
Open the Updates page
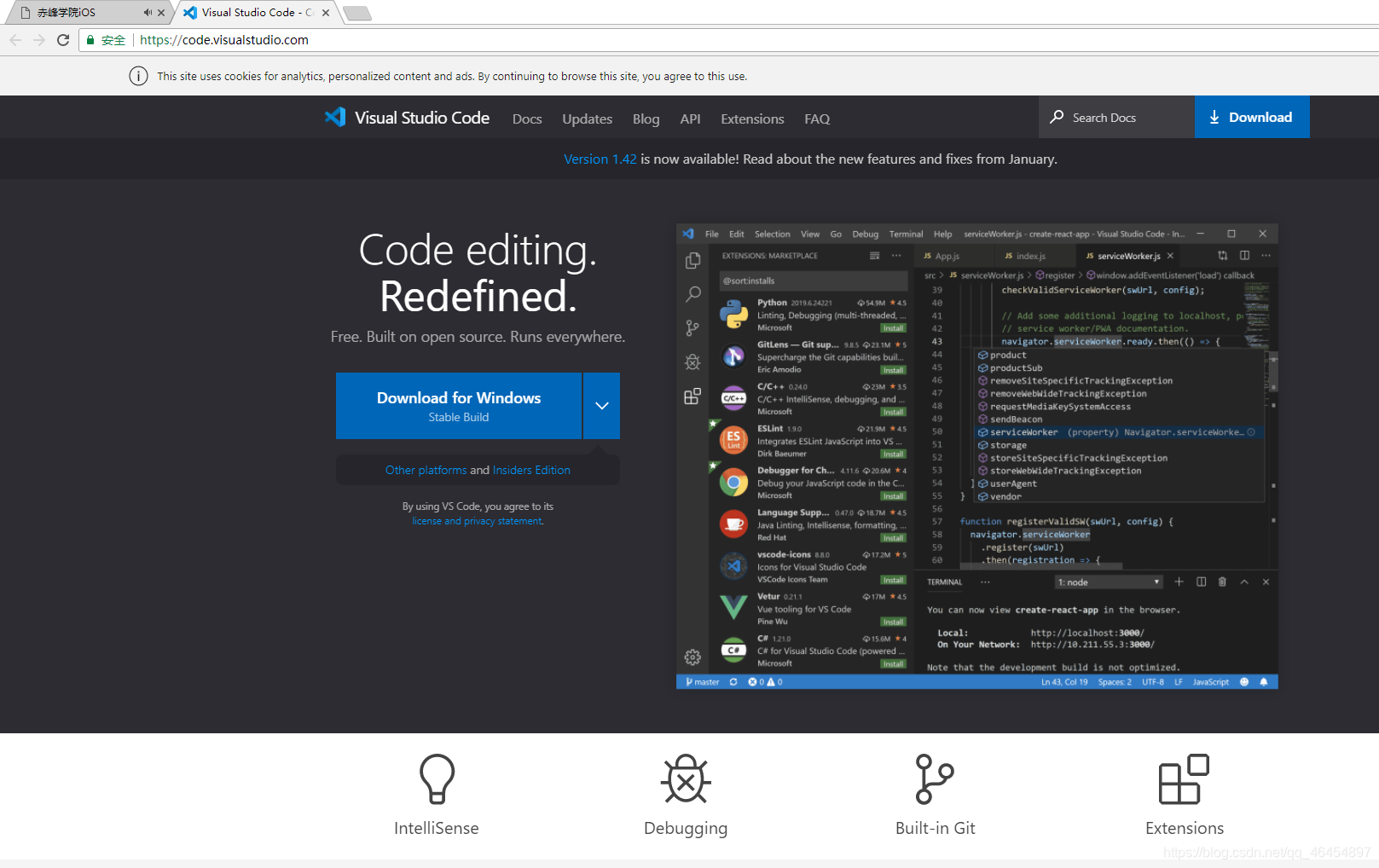pos(587,119)
